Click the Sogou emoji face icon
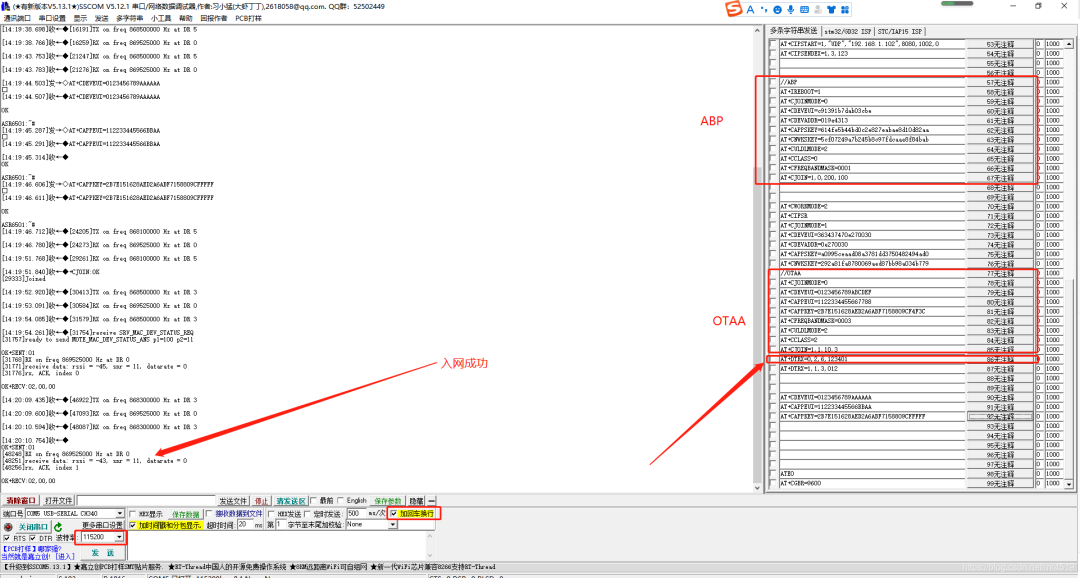Viewport: 1080px width, 578px height. click(777, 10)
